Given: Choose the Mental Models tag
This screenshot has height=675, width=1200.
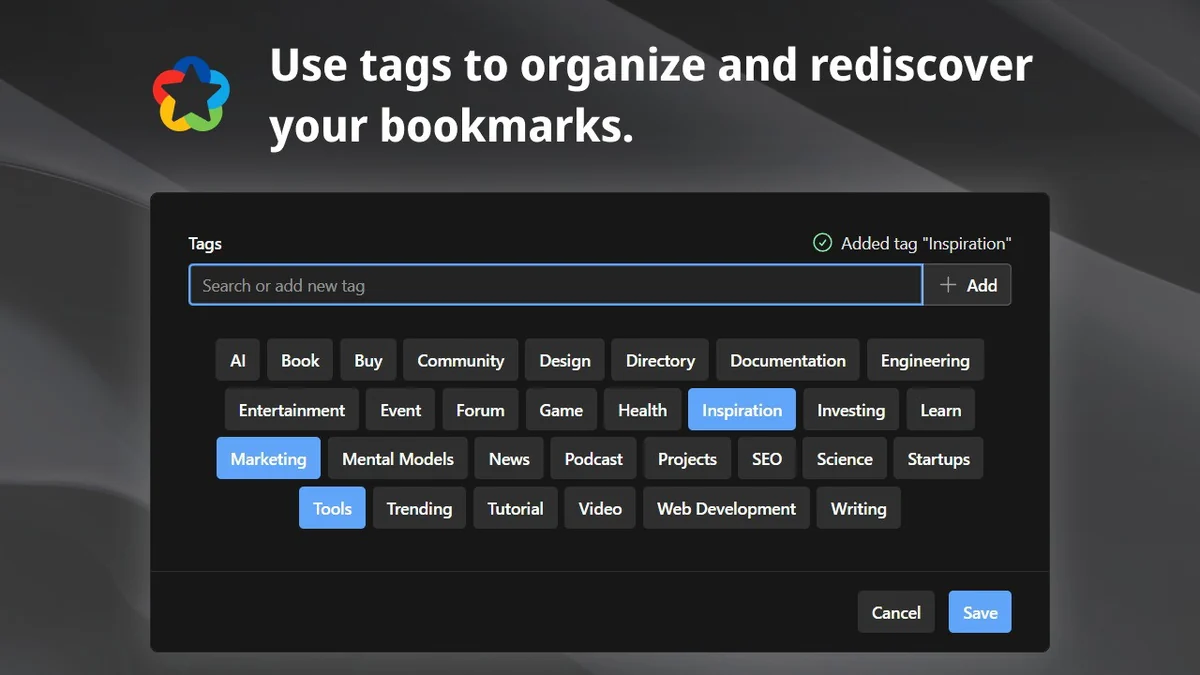Looking at the screenshot, I should point(397,459).
